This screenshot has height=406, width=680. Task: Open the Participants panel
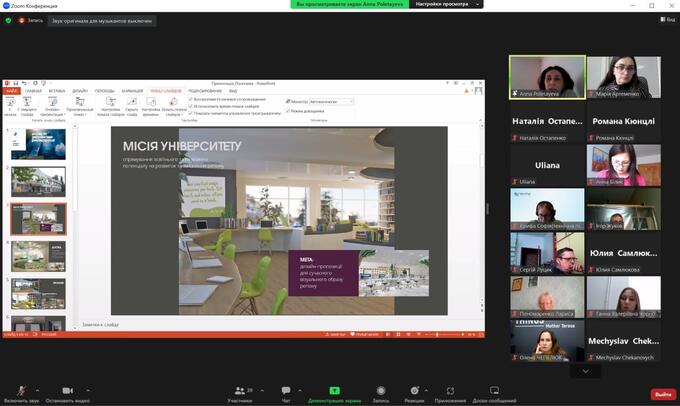(x=239, y=389)
